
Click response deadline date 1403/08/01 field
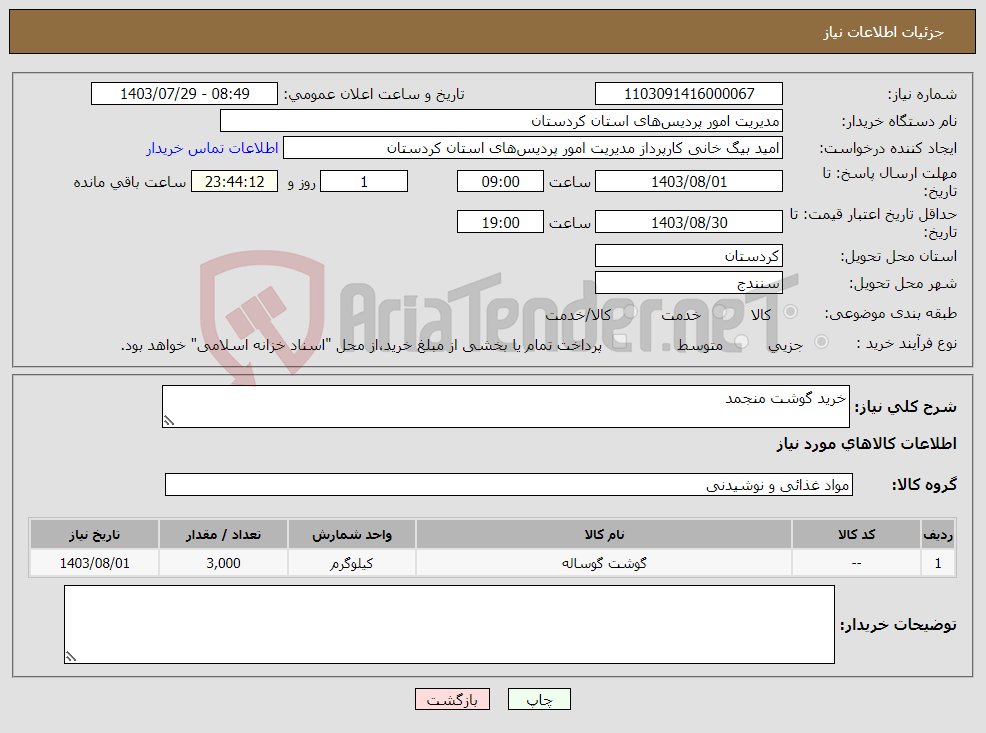tap(689, 182)
